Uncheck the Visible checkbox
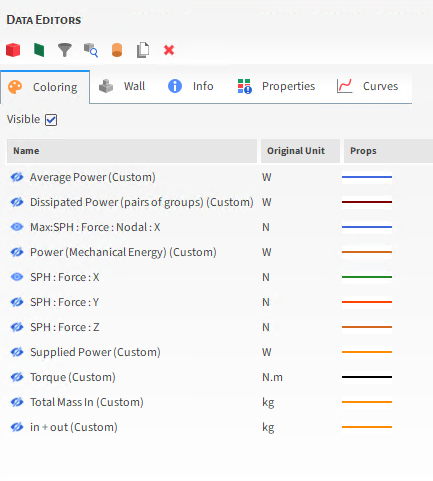This screenshot has width=433, height=481. (51, 120)
